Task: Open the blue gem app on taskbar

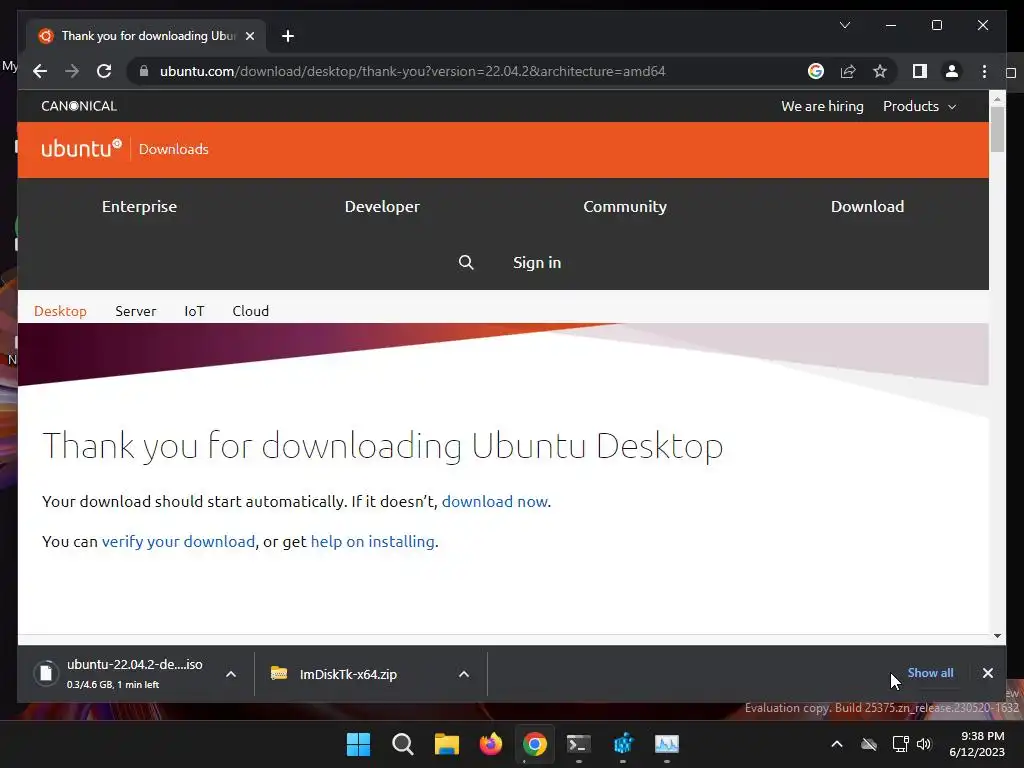Action: (623, 744)
